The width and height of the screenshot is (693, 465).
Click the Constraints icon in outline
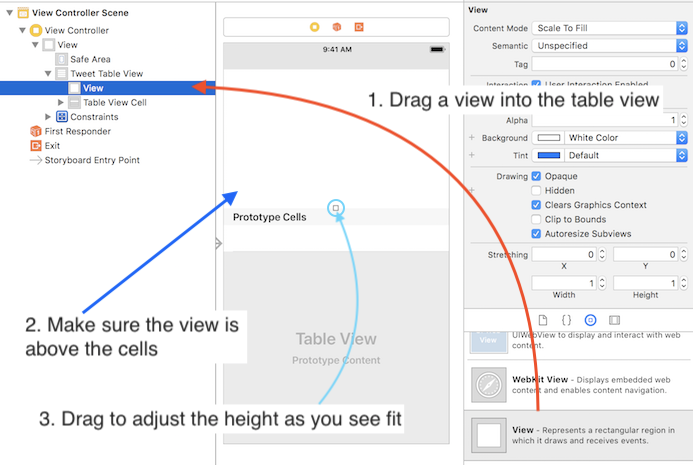tap(61, 117)
